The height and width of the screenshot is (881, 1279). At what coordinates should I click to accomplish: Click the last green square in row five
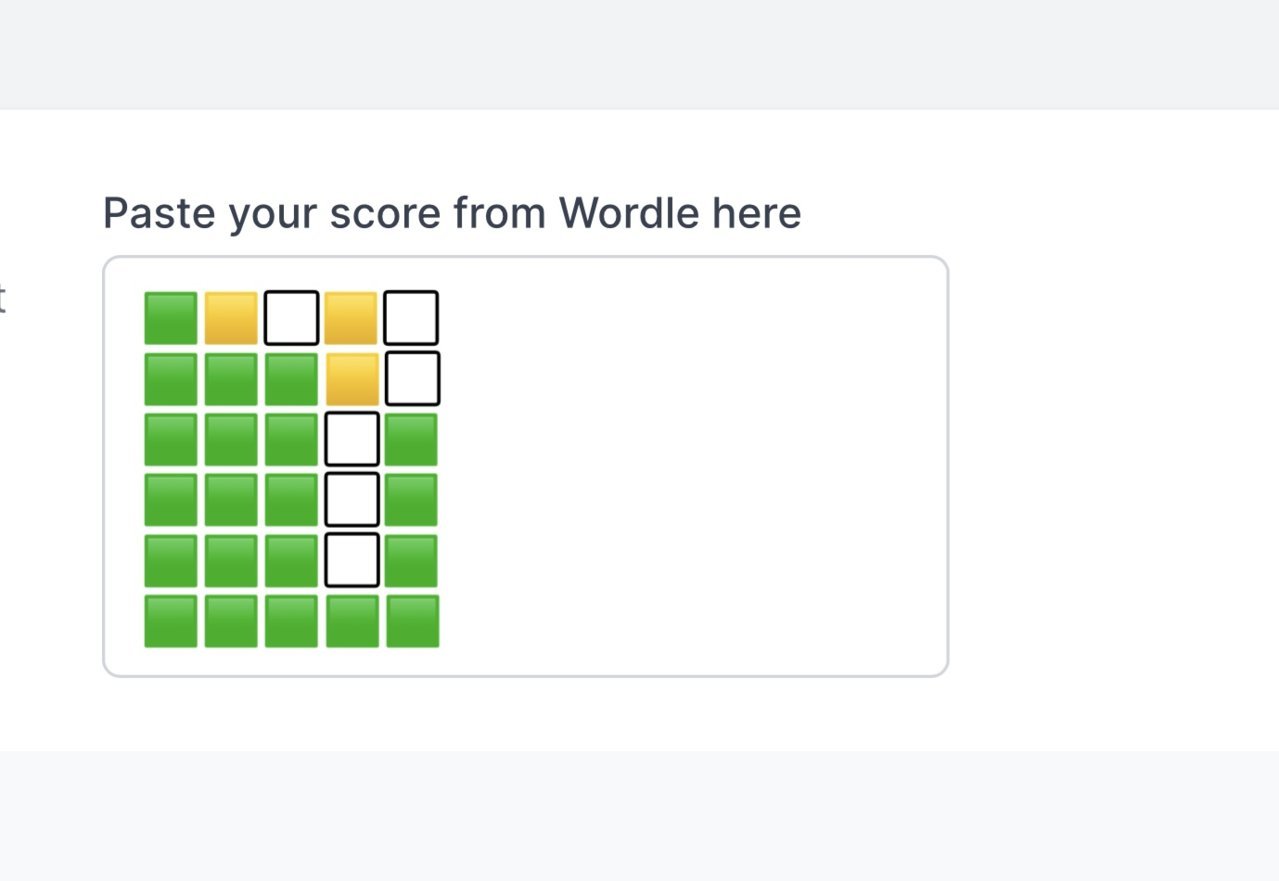(x=412, y=561)
